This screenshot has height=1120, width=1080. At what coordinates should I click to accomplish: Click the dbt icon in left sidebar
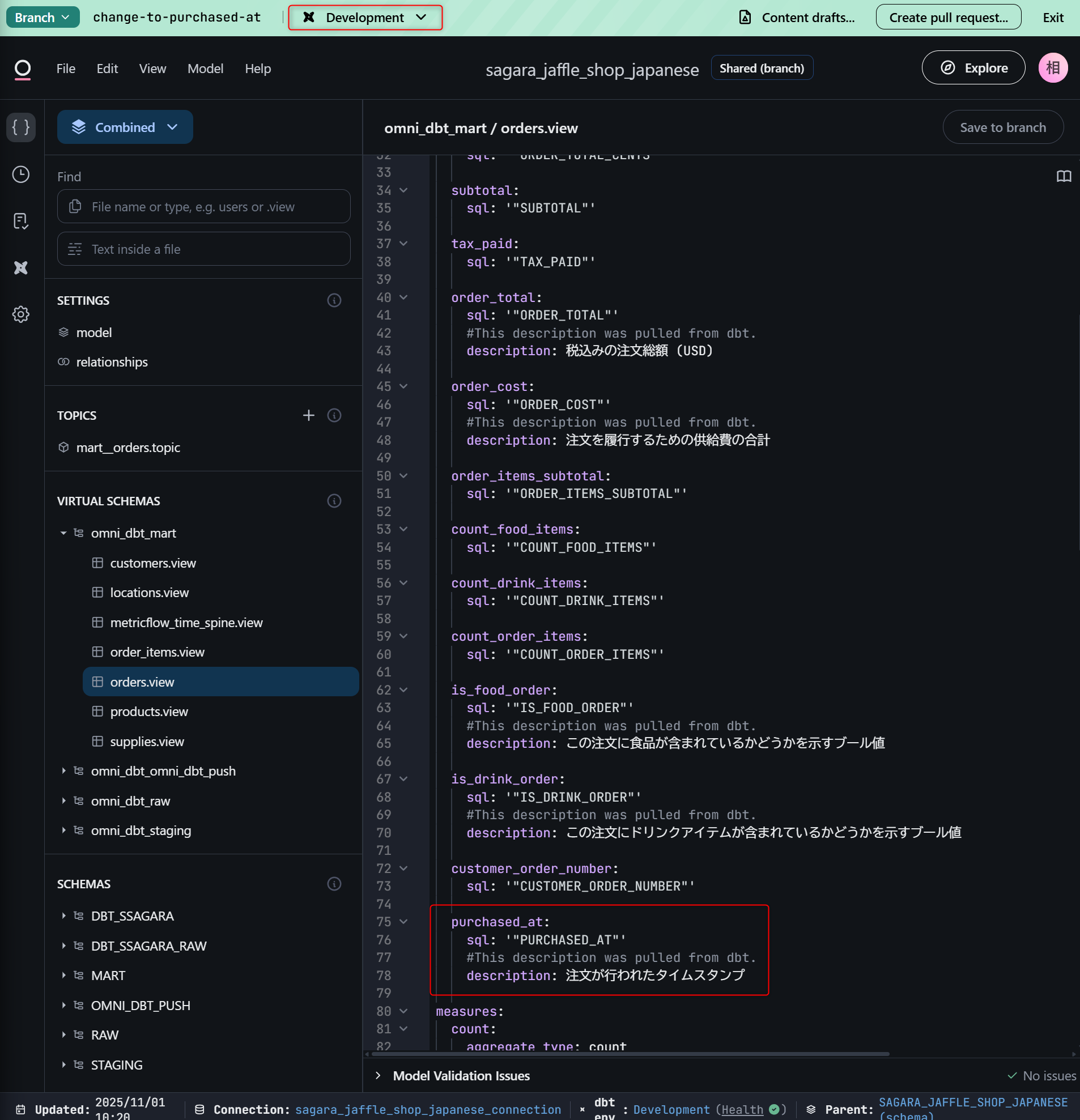coord(21,267)
